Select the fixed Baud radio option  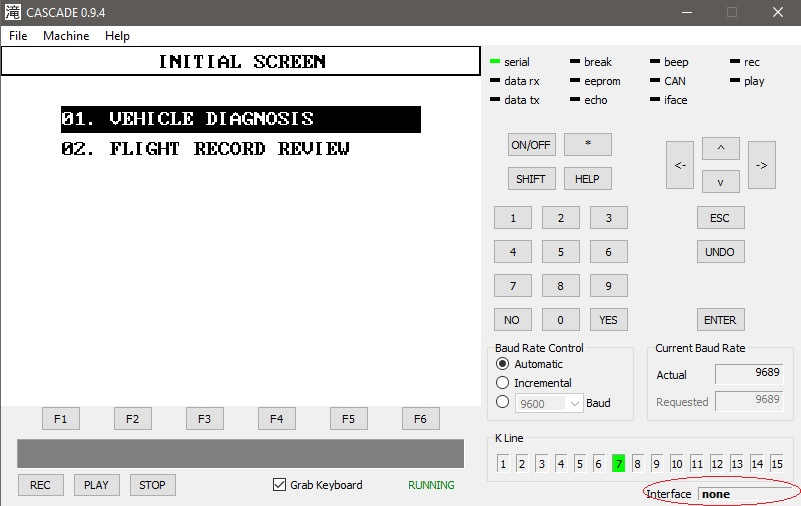503,402
